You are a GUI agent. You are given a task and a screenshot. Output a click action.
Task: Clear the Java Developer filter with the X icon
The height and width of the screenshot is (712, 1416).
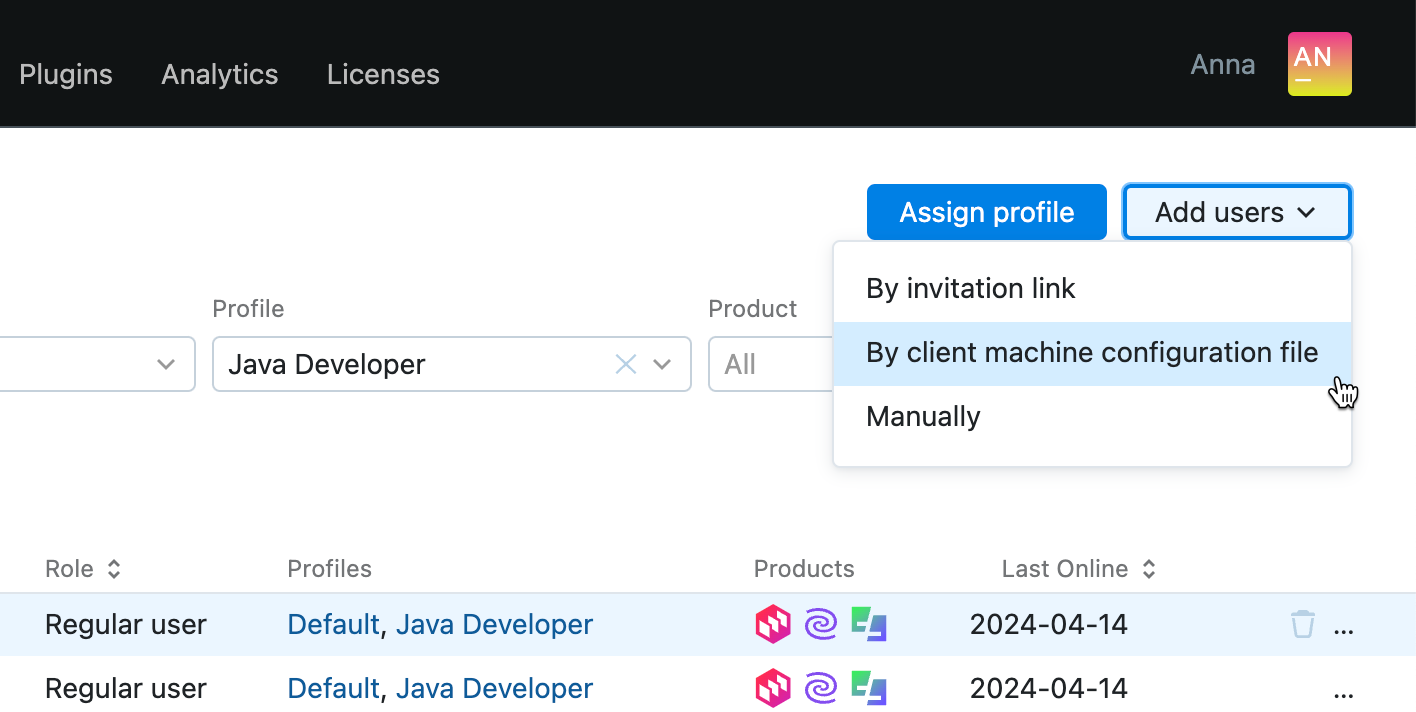[626, 364]
